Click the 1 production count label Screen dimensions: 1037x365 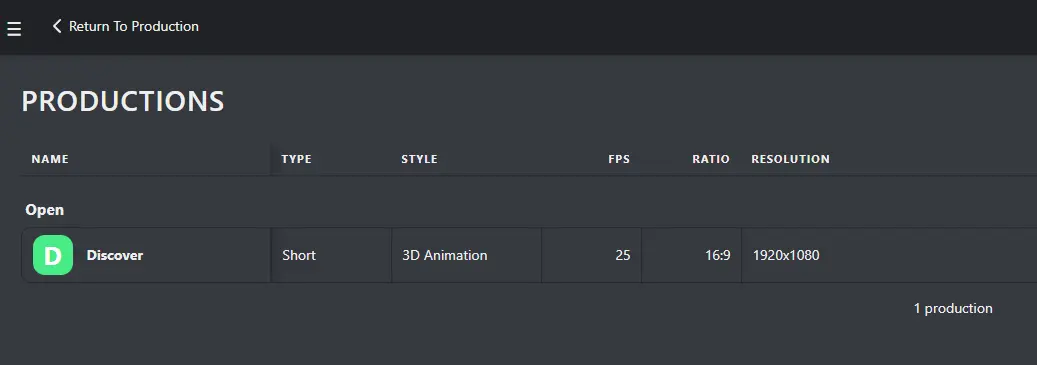(x=953, y=309)
